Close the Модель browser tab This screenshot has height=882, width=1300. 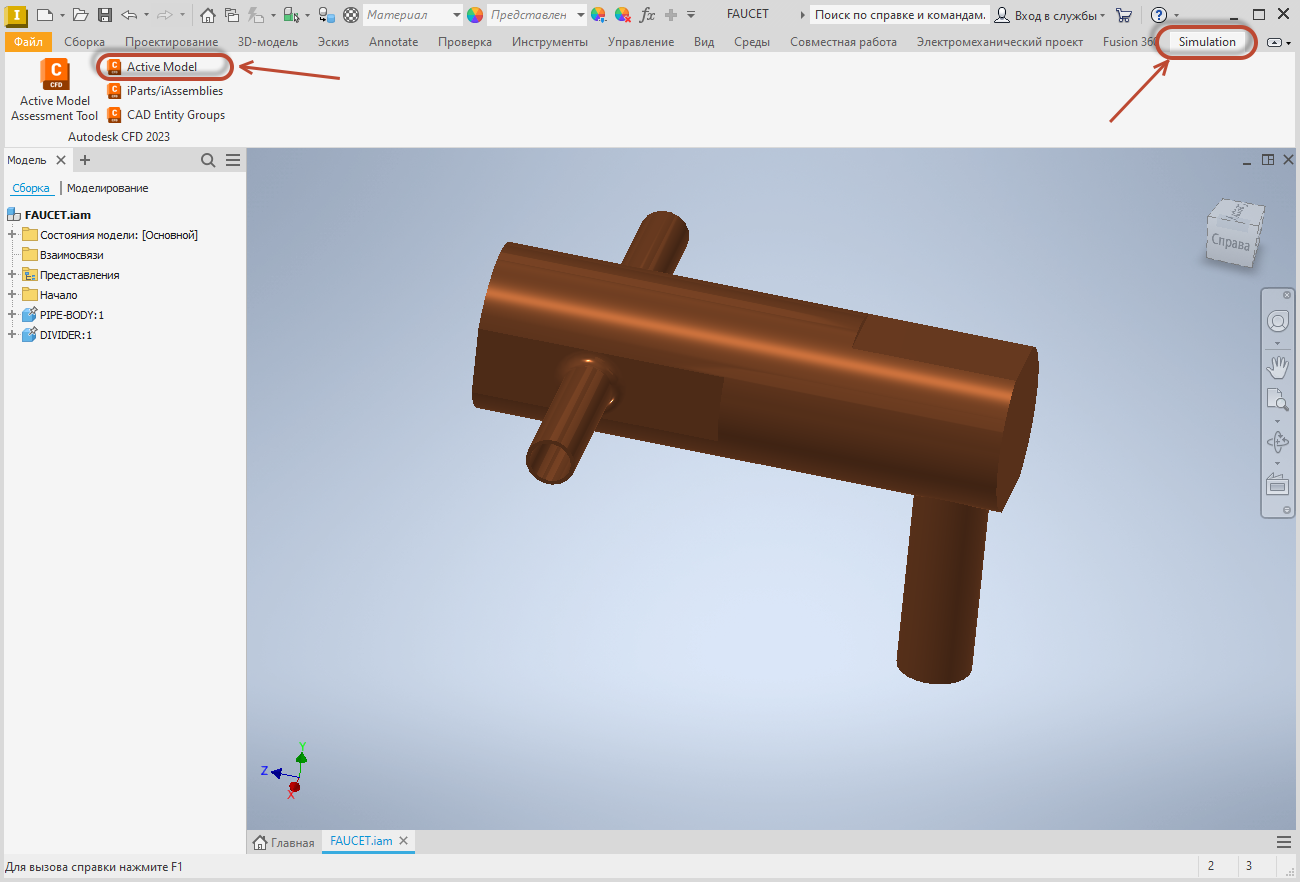coord(61,160)
